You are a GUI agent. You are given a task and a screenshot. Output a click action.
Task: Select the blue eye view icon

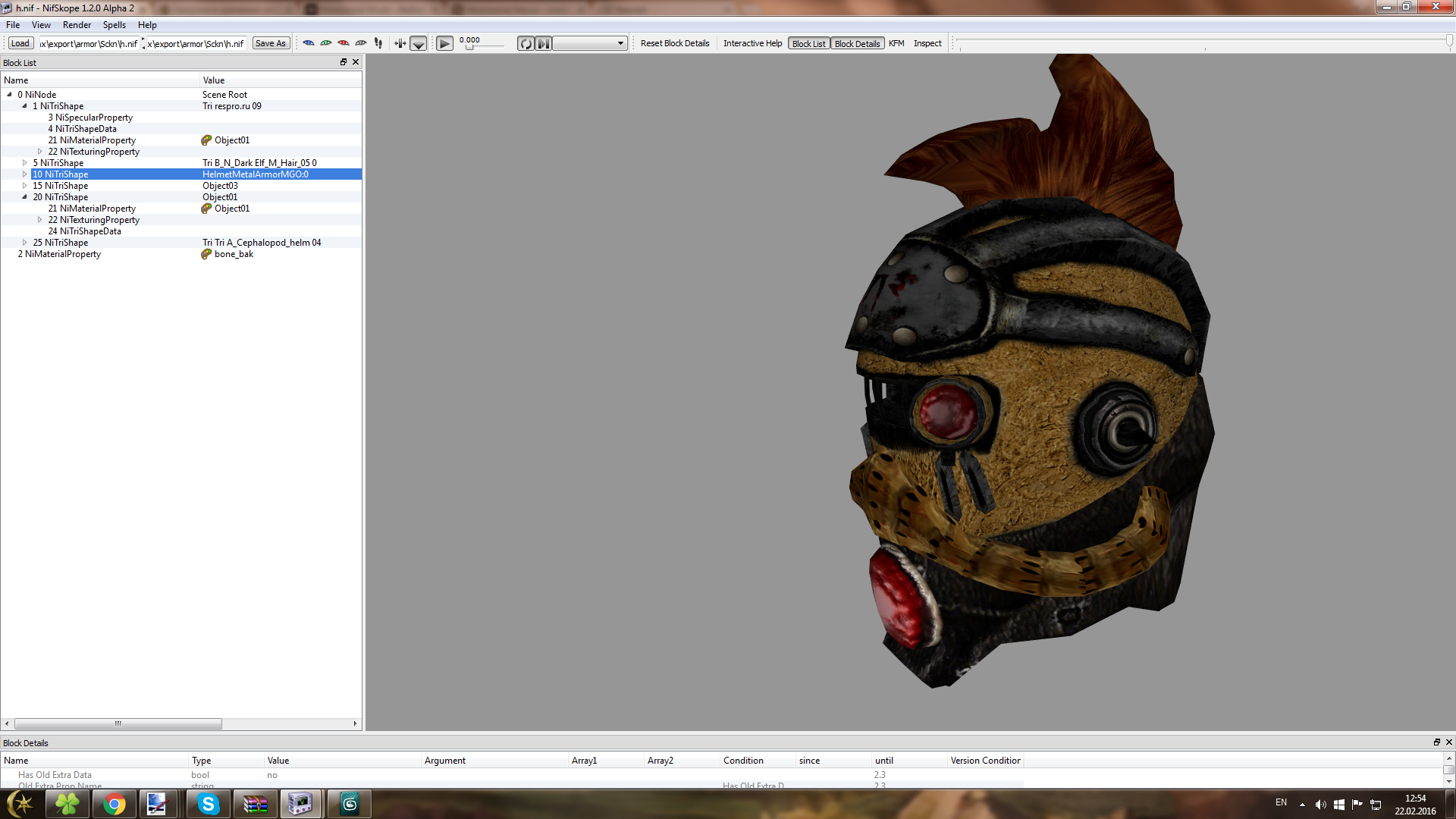[309, 43]
